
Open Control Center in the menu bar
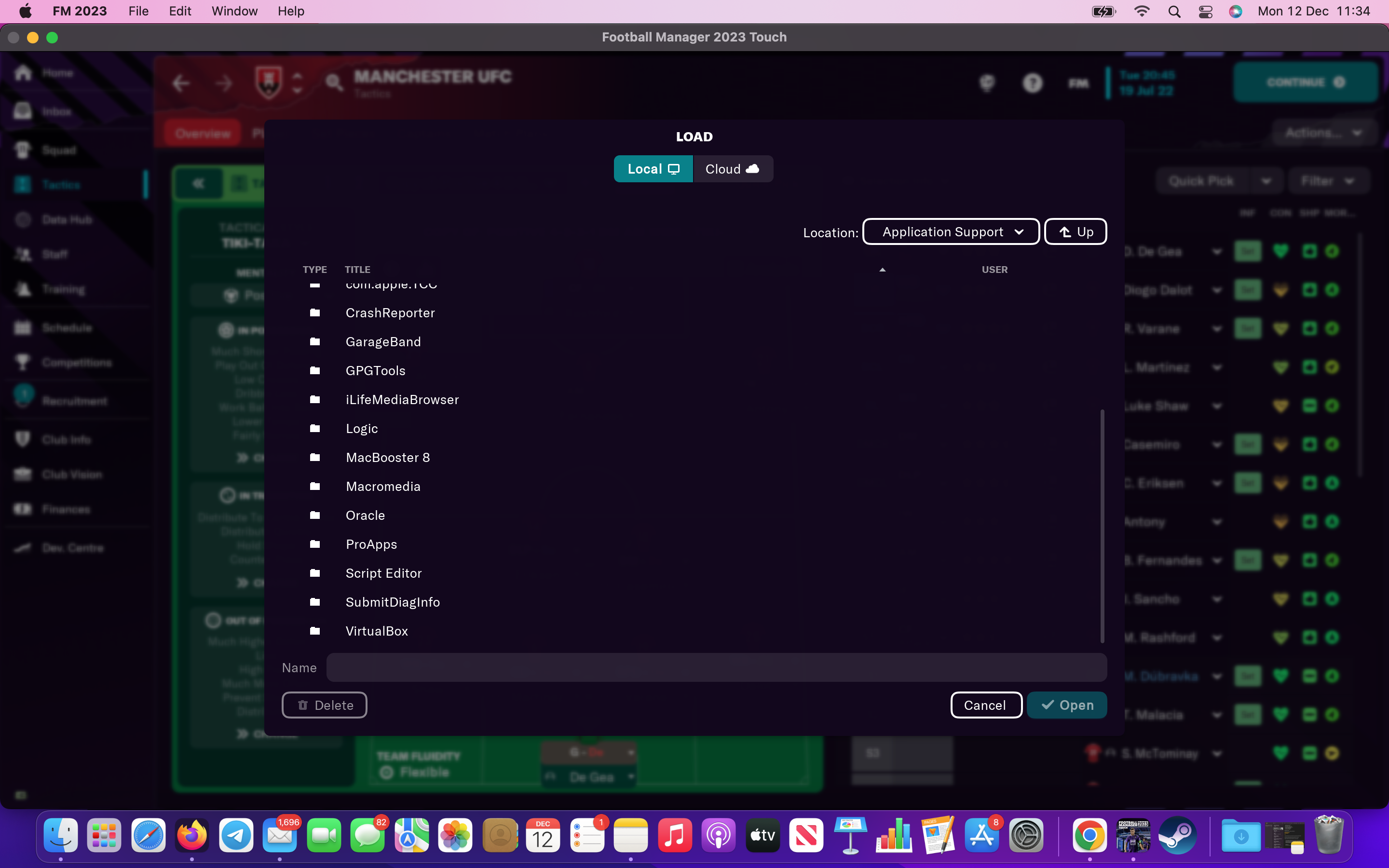1205,12
